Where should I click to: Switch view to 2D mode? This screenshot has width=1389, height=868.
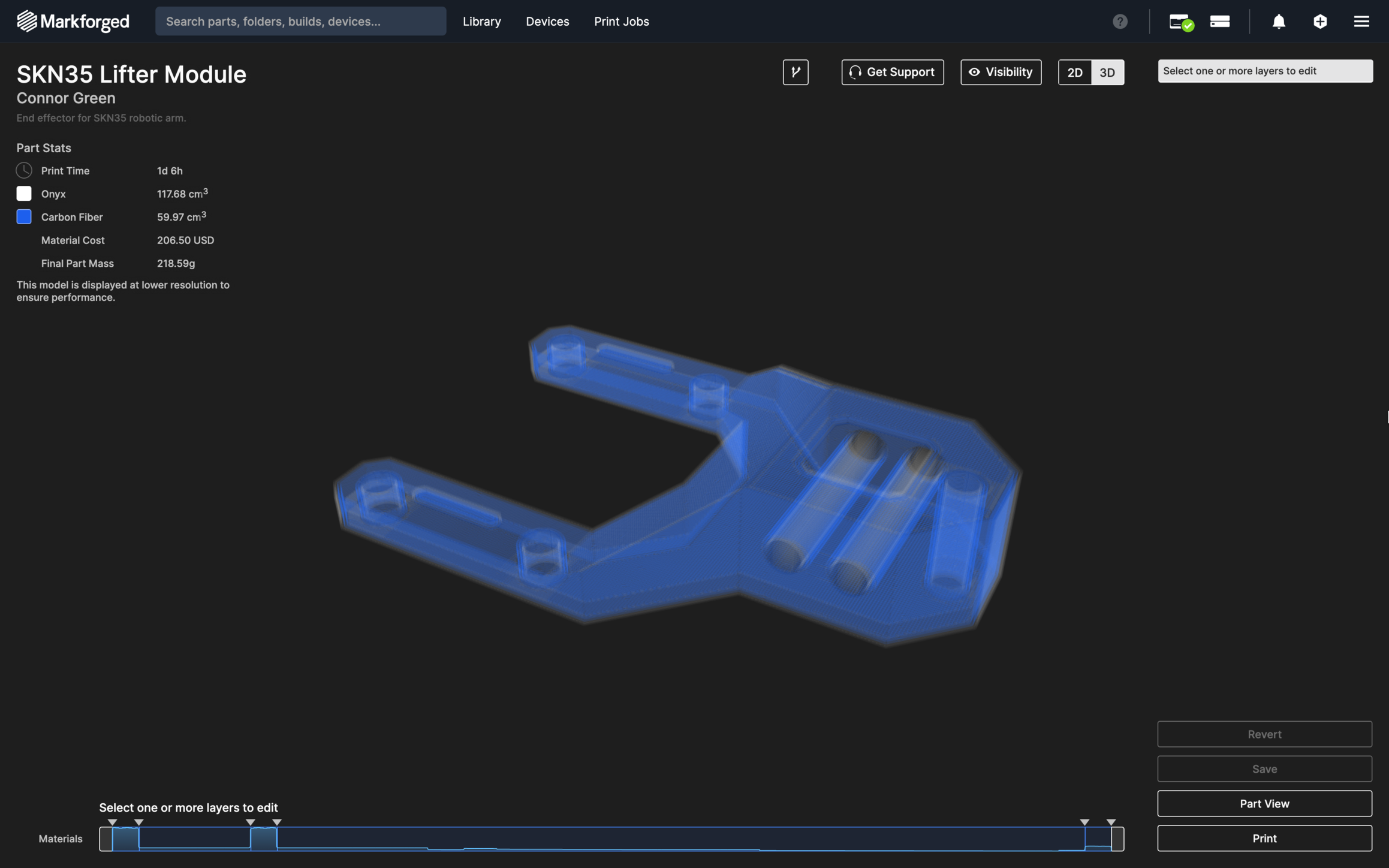1074,73
